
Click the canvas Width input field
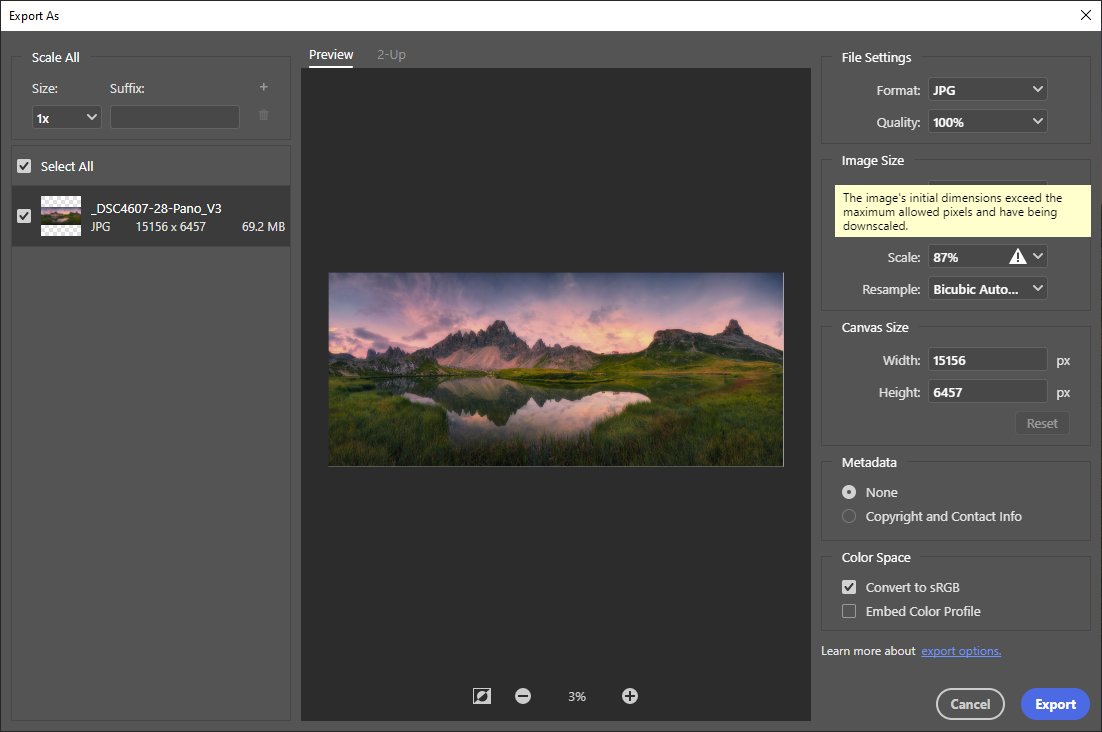987,359
